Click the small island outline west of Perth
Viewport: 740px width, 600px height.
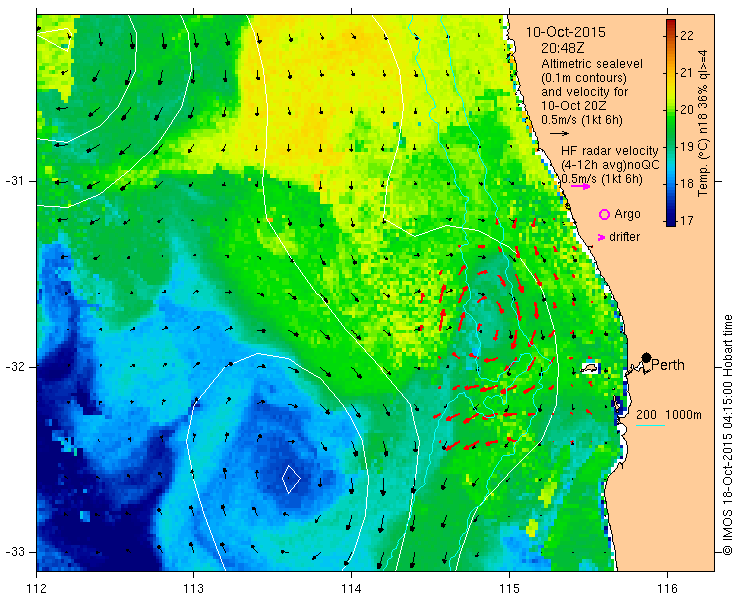590,368
